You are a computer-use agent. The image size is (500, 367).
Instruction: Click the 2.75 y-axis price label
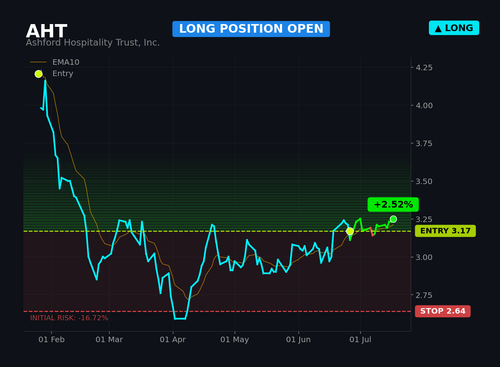pos(424,295)
